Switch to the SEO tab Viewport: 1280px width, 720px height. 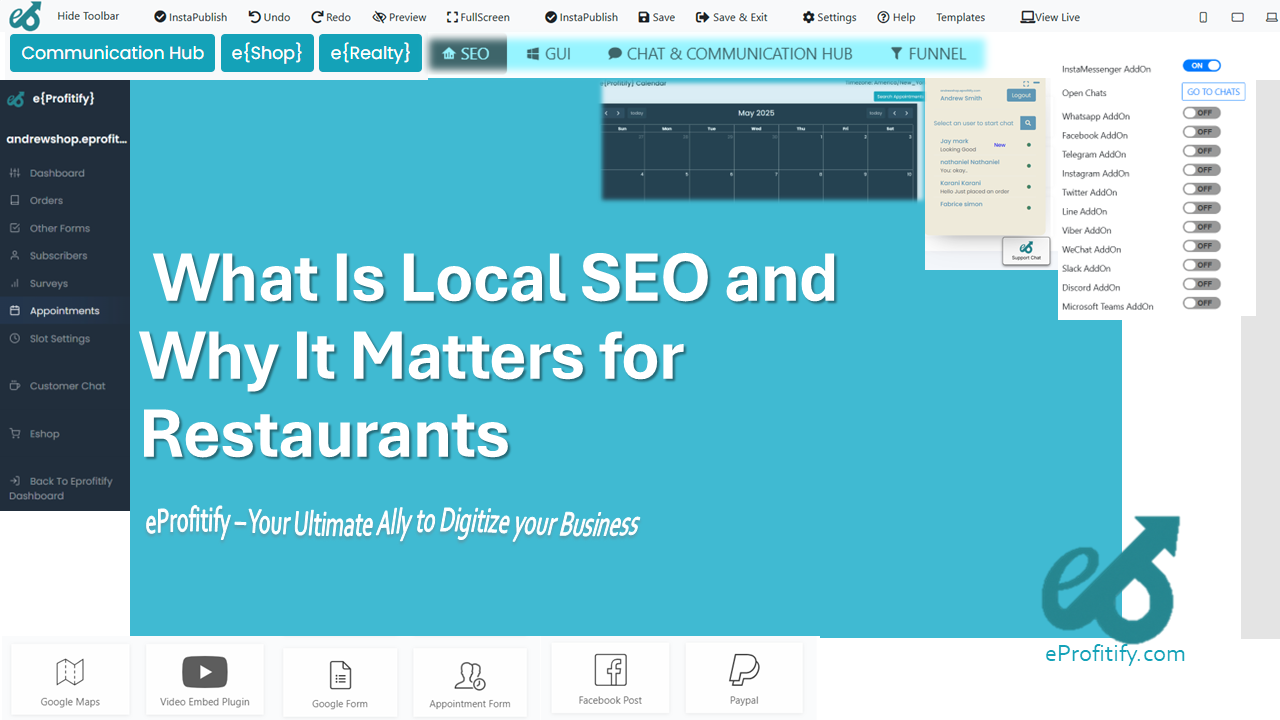tap(466, 54)
